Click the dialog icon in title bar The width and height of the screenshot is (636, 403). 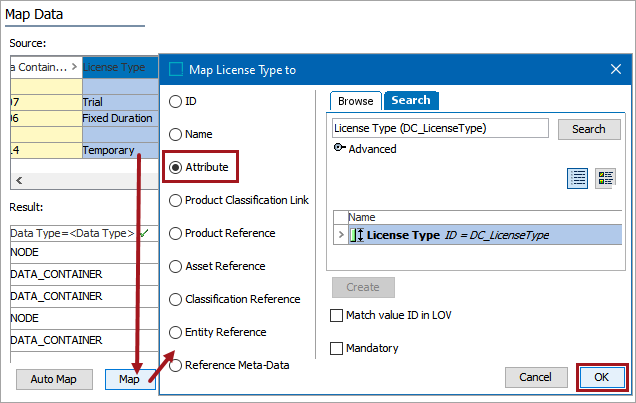pos(176,69)
